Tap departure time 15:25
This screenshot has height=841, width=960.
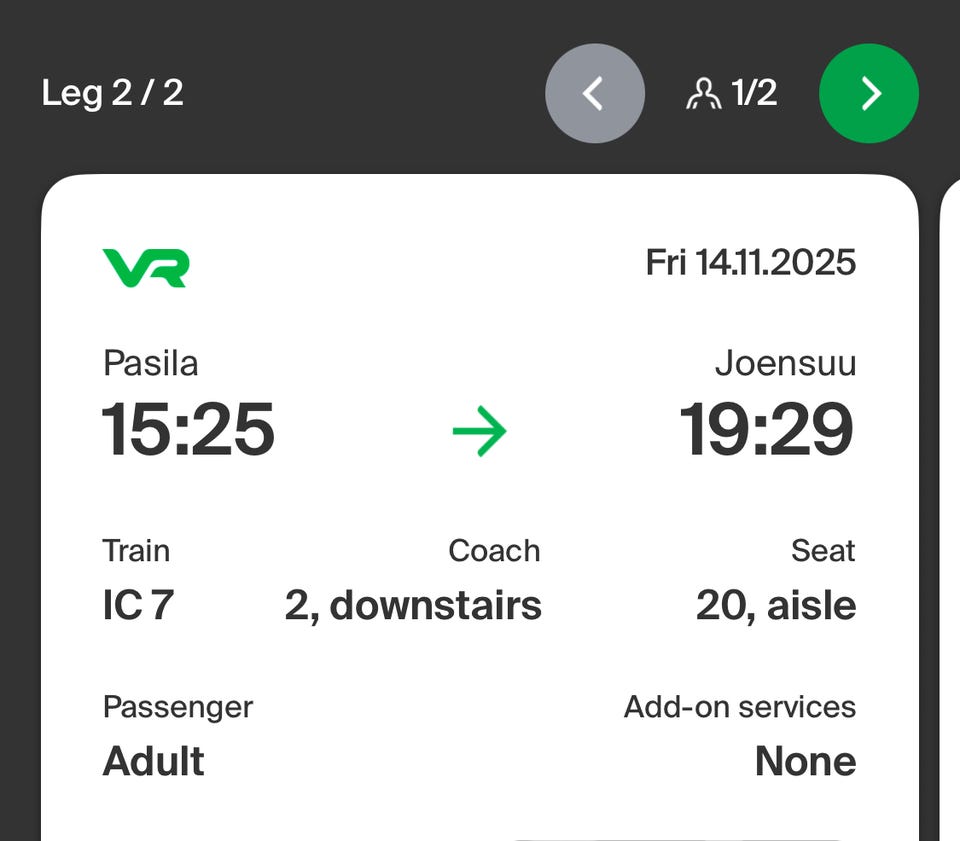click(x=188, y=430)
